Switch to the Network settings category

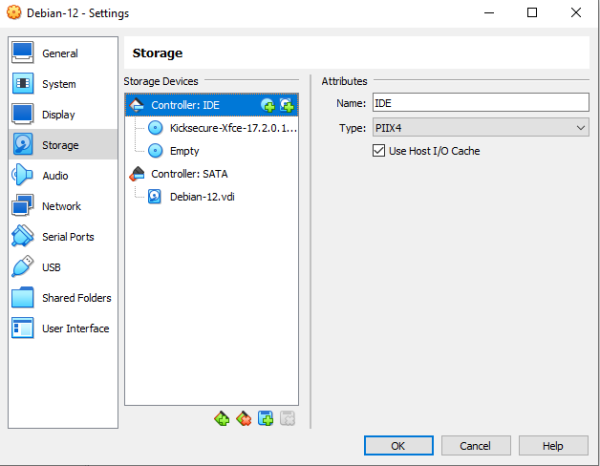tap(61, 206)
